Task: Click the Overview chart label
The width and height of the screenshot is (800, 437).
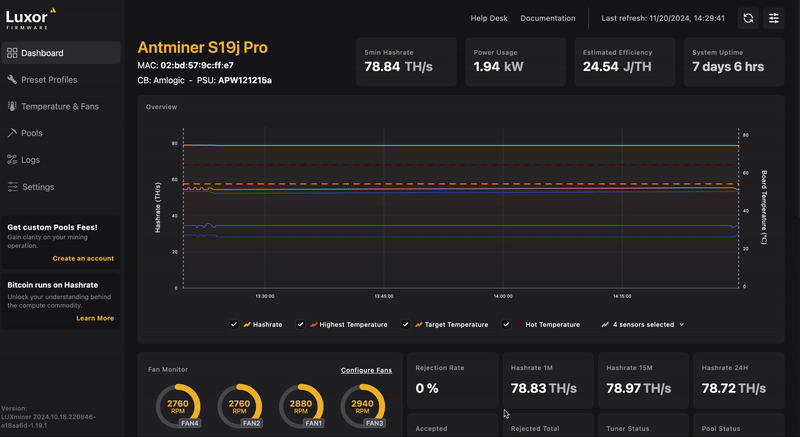Action: pos(161,107)
